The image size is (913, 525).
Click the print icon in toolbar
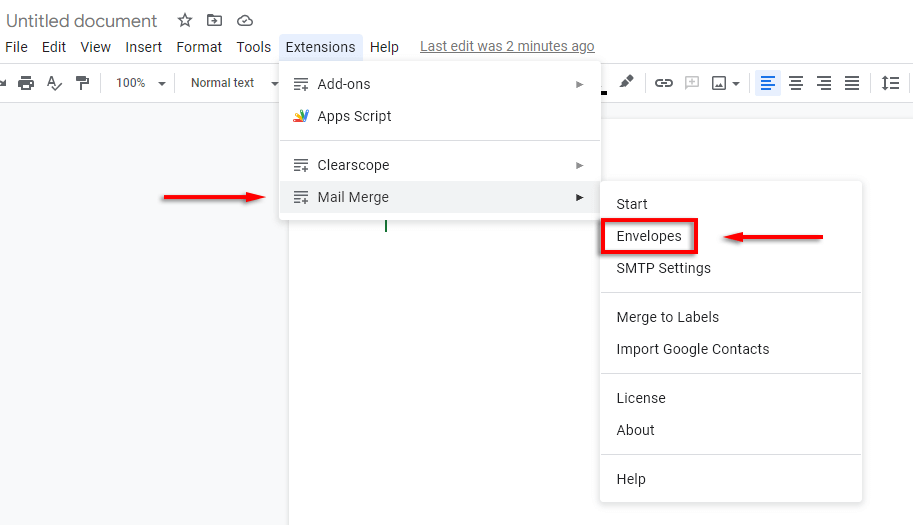pyautogui.click(x=26, y=83)
